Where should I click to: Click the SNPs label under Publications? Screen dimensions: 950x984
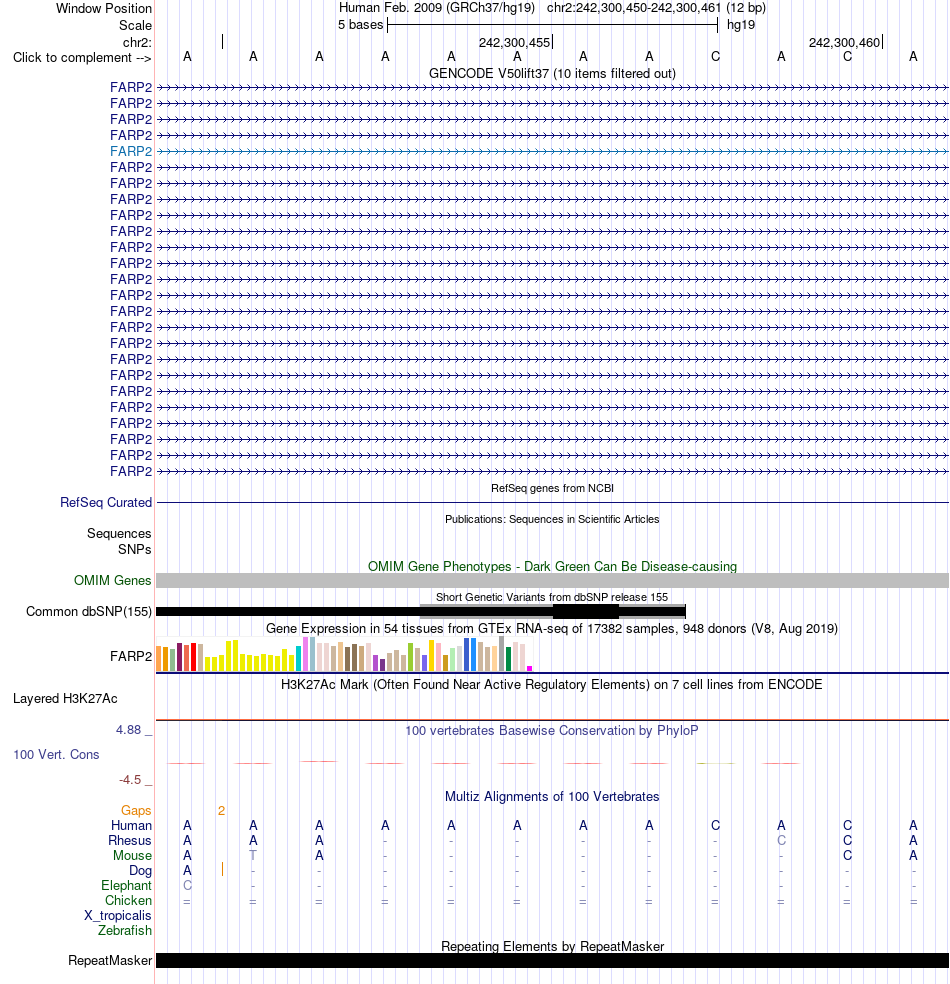pyautogui.click(x=134, y=549)
